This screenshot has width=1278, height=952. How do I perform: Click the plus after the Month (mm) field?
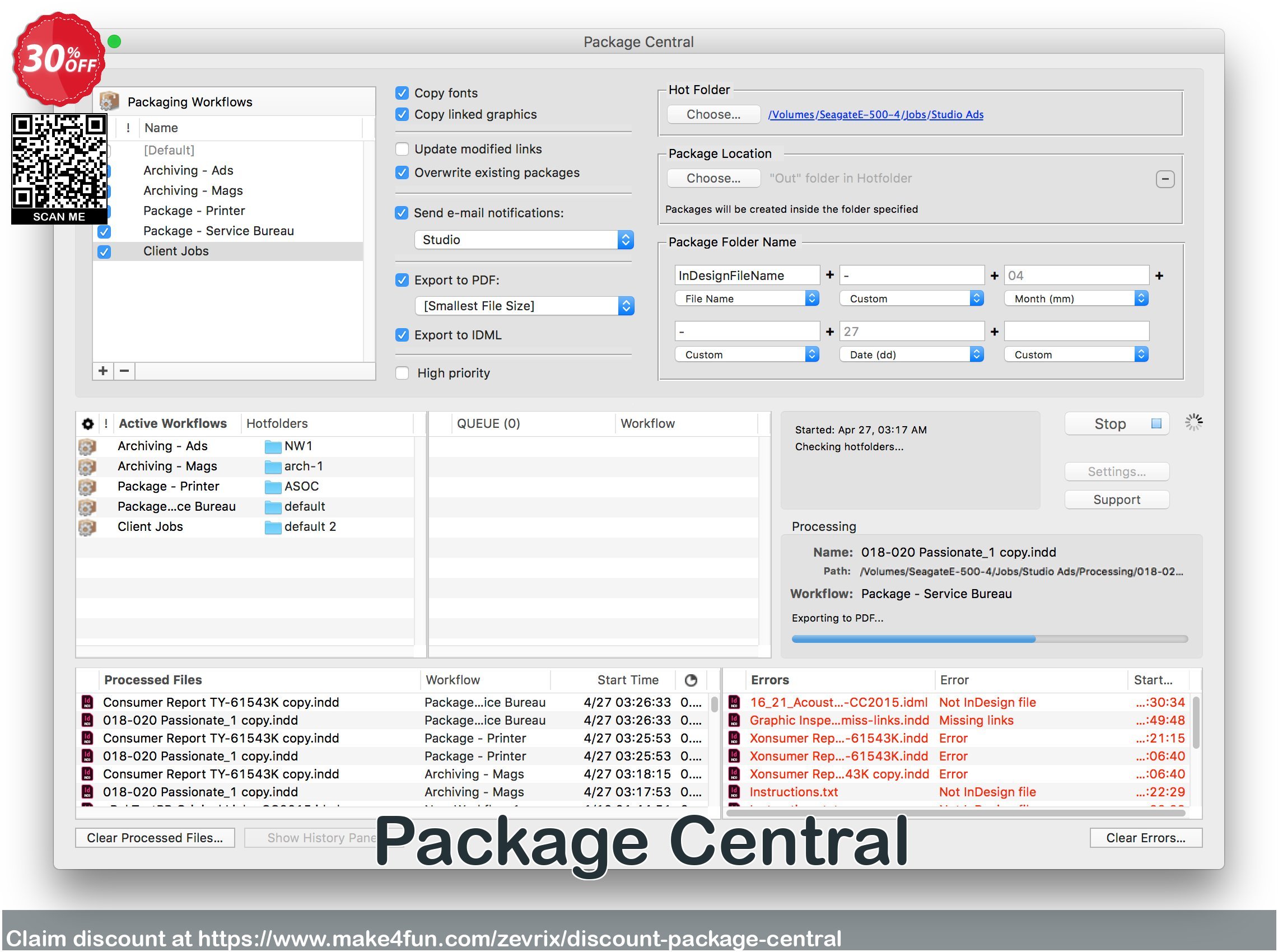coord(1159,276)
